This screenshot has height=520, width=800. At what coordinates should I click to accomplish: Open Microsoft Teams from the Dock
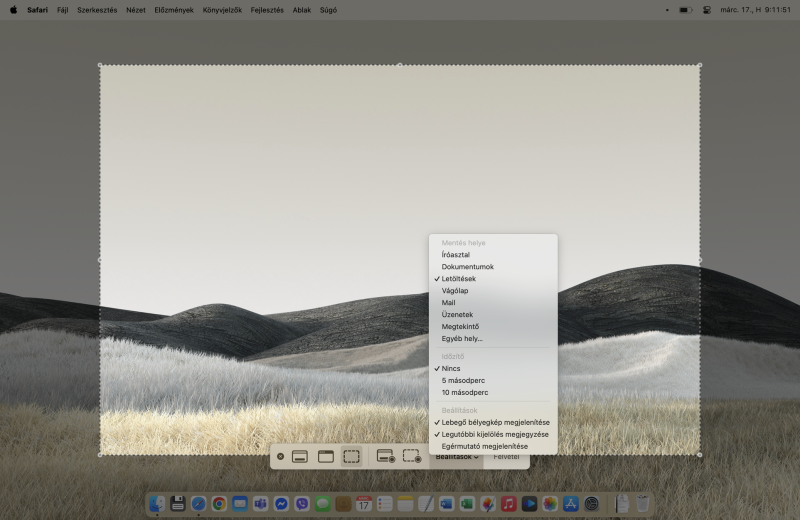(261, 504)
